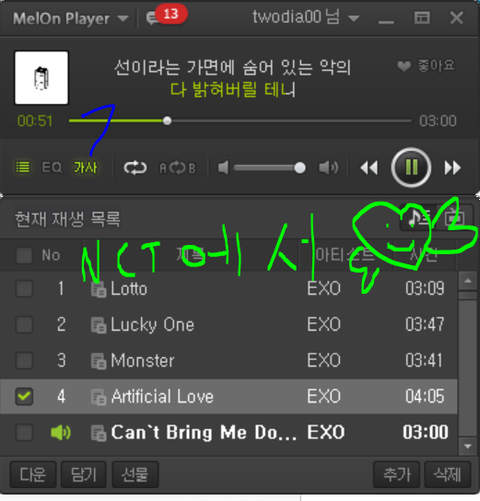
Task: Check the box for Lotto
Action: point(24,288)
